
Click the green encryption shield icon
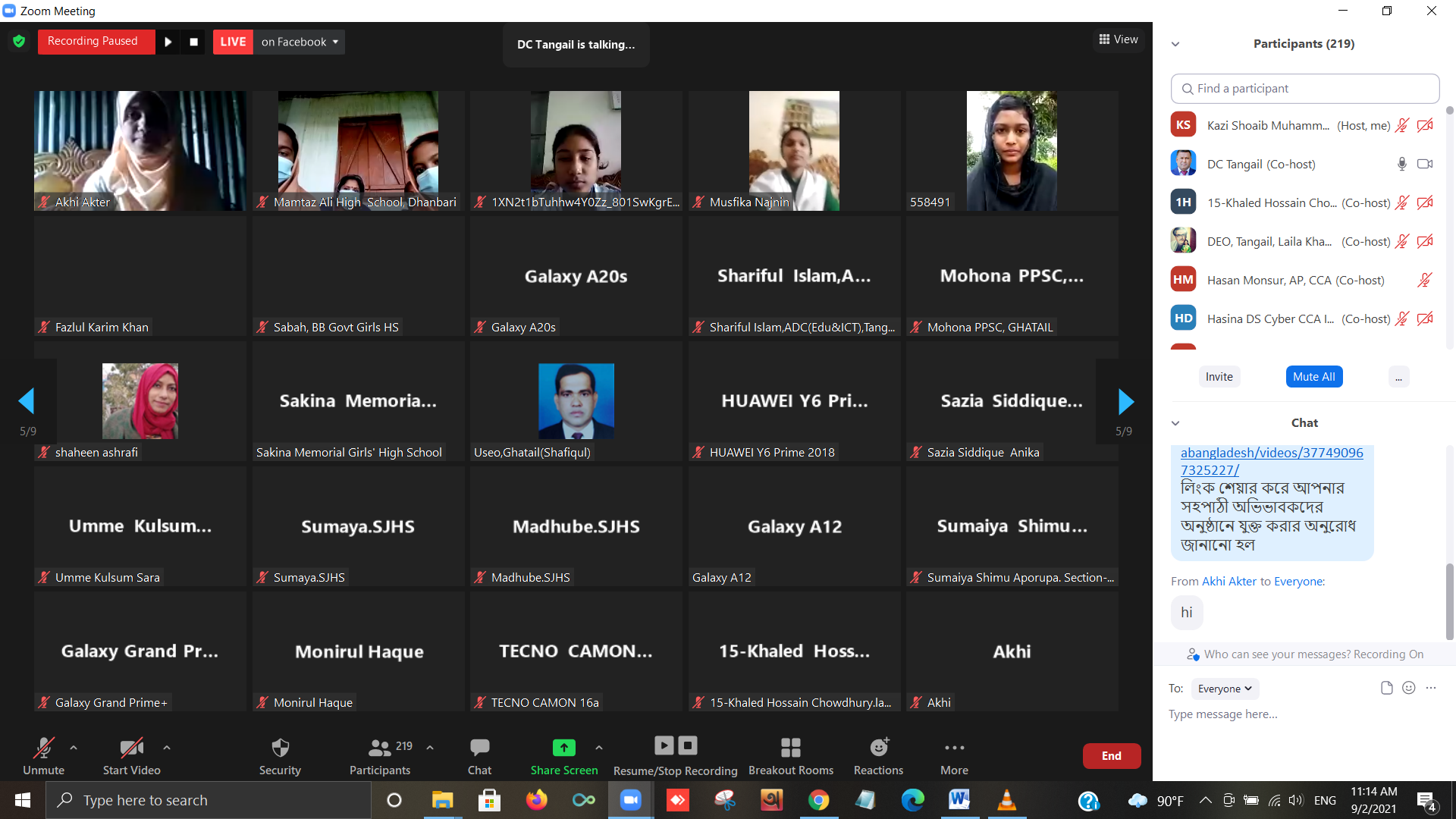coord(19,41)
